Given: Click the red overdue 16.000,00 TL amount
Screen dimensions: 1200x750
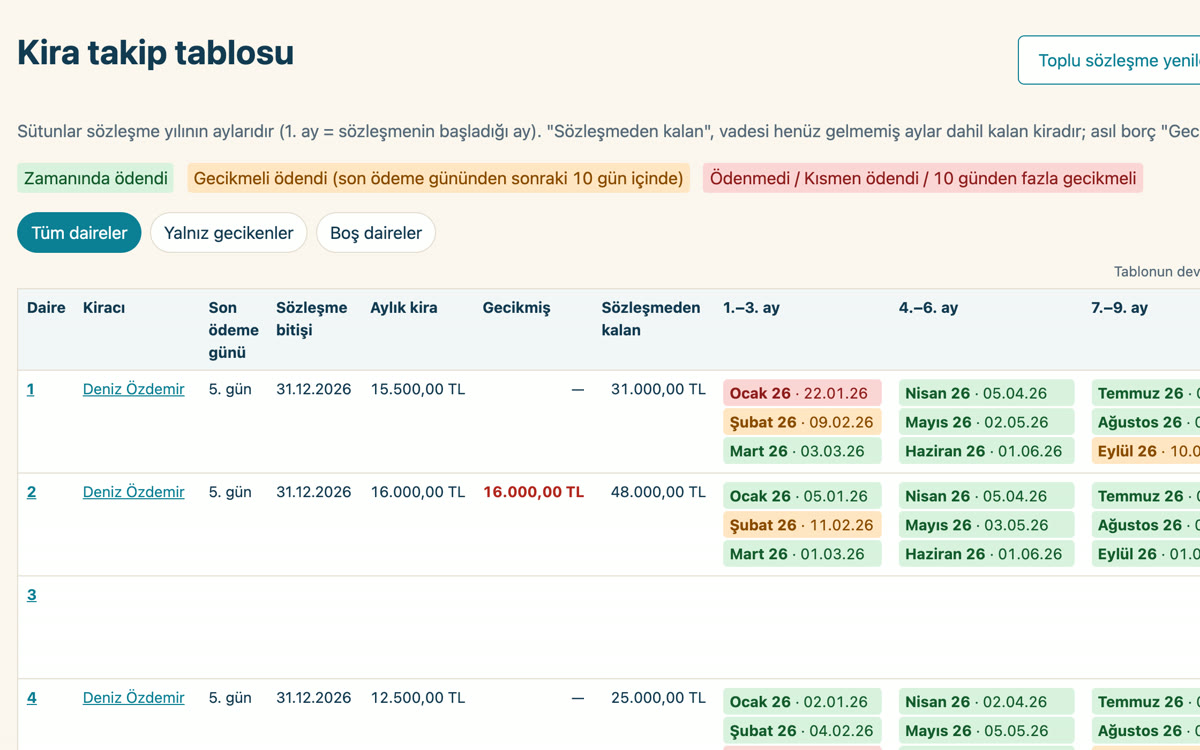Looking at the screenshot, I should (x=533, y=492).
